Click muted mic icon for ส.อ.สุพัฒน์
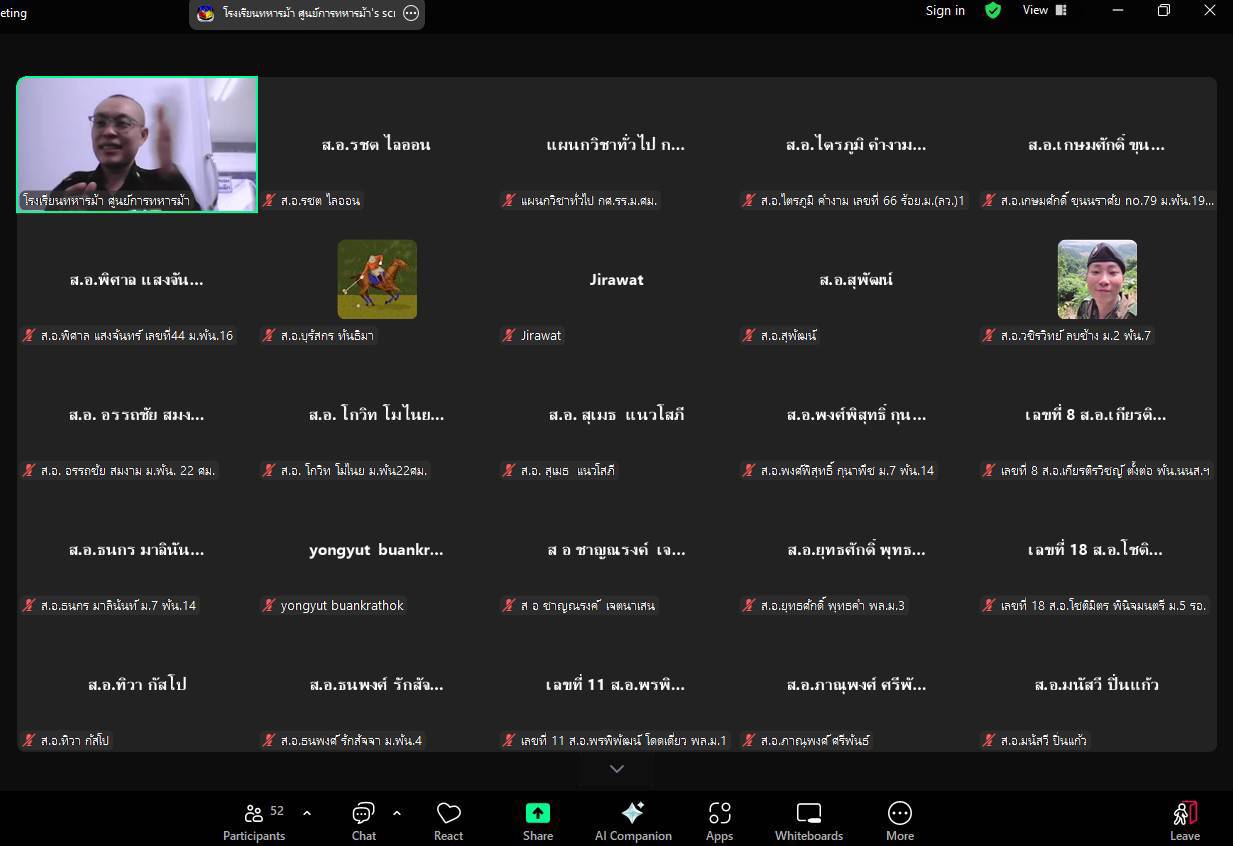1233x846 pixels. [x=749, y=335]
